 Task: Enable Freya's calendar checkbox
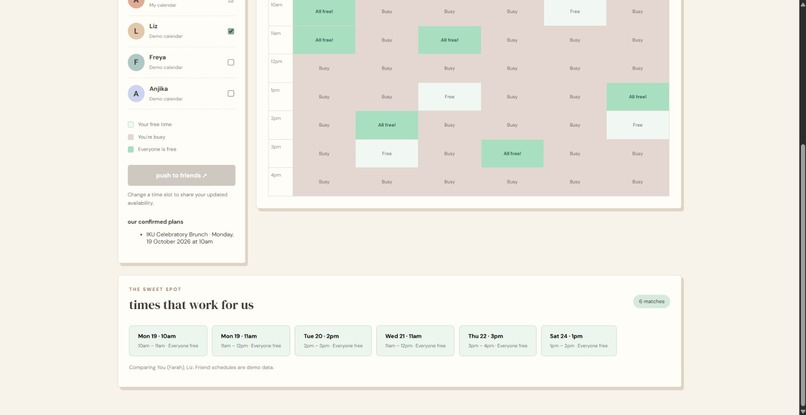click(x=231, y=62)
